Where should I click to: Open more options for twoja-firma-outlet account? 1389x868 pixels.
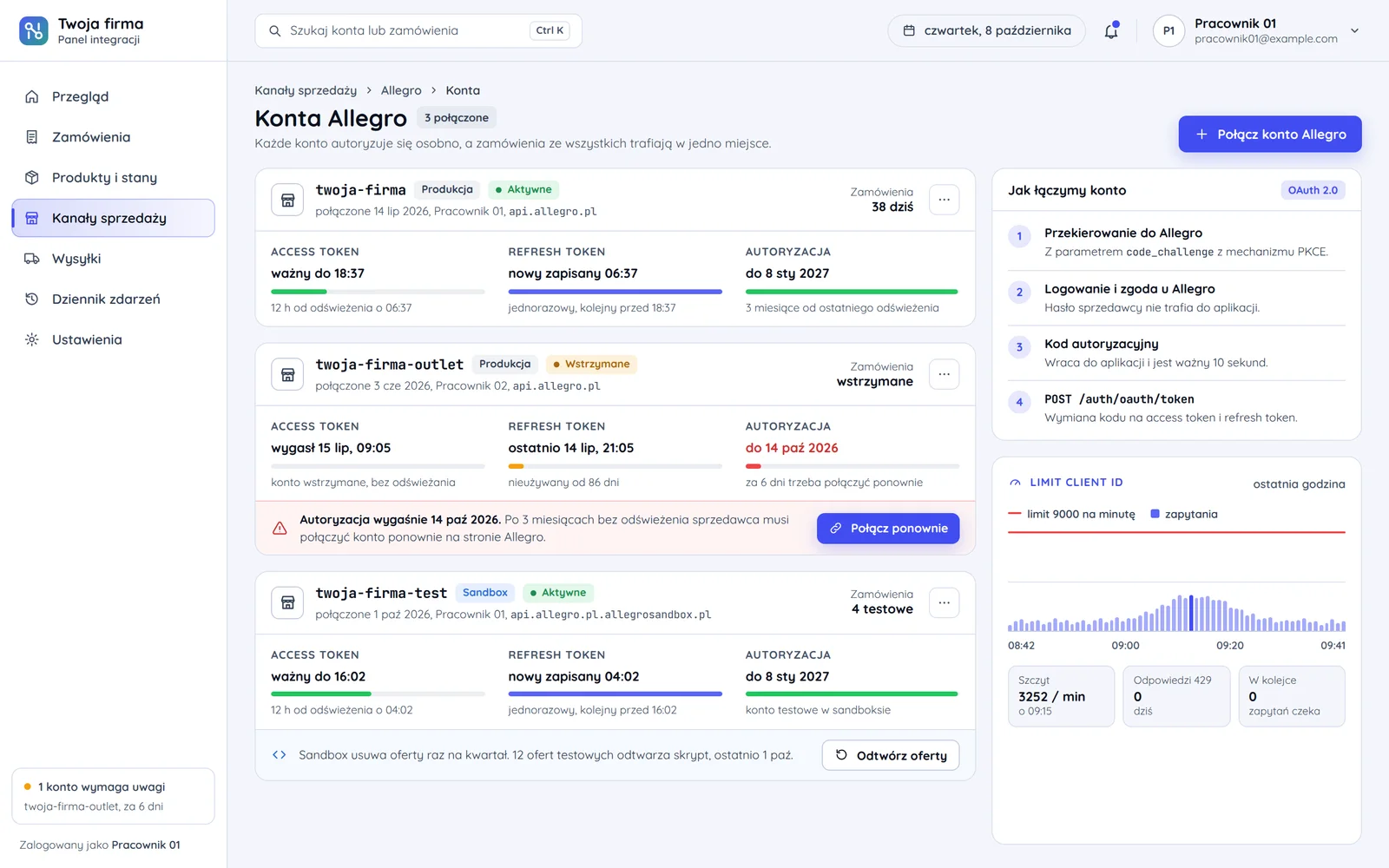944,374
